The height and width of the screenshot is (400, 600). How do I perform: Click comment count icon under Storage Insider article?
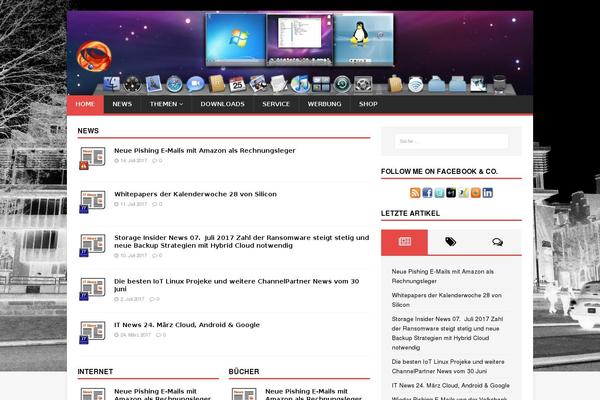pyautogui.click(x=157, y=255)
